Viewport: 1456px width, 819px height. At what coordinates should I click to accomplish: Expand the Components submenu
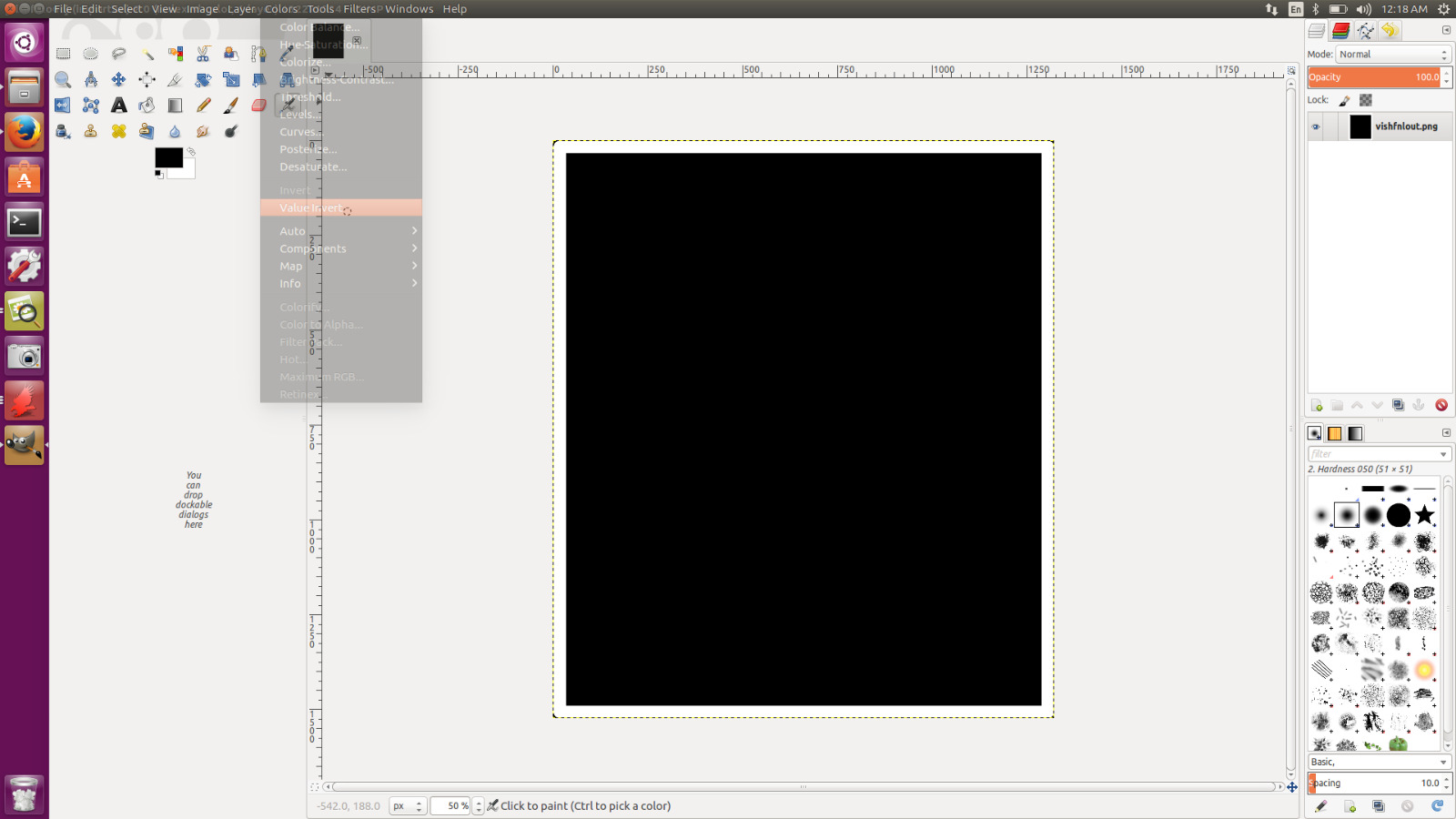click(341, 248)
